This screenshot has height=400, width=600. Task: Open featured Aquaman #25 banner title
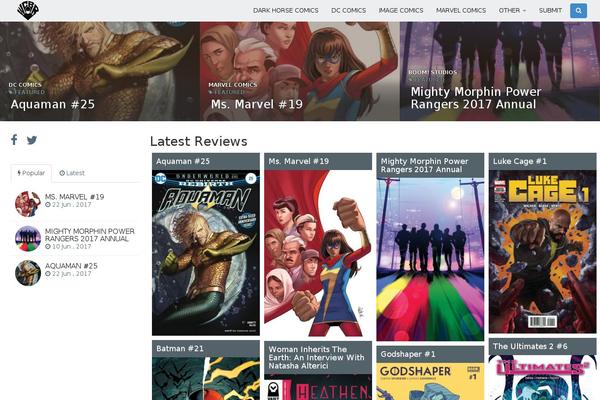(53, 104)
